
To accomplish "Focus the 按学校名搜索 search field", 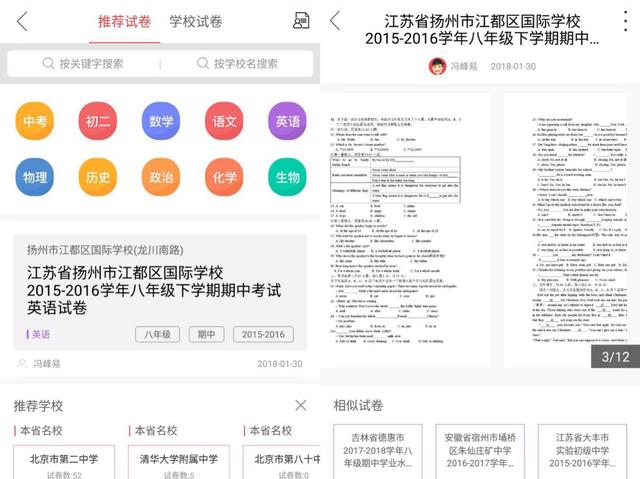I will [237, 64].
